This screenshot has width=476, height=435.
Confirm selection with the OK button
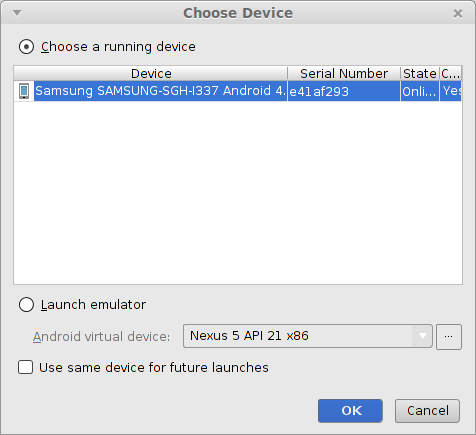(350, 411)
